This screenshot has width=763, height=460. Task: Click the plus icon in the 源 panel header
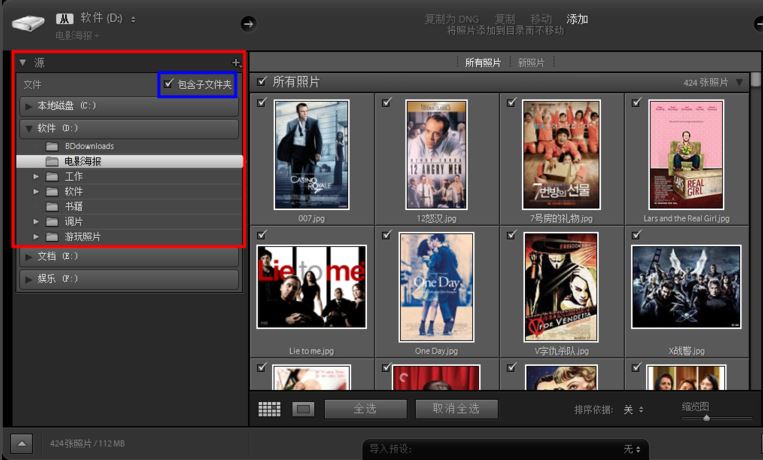click(x=236, y=62)
